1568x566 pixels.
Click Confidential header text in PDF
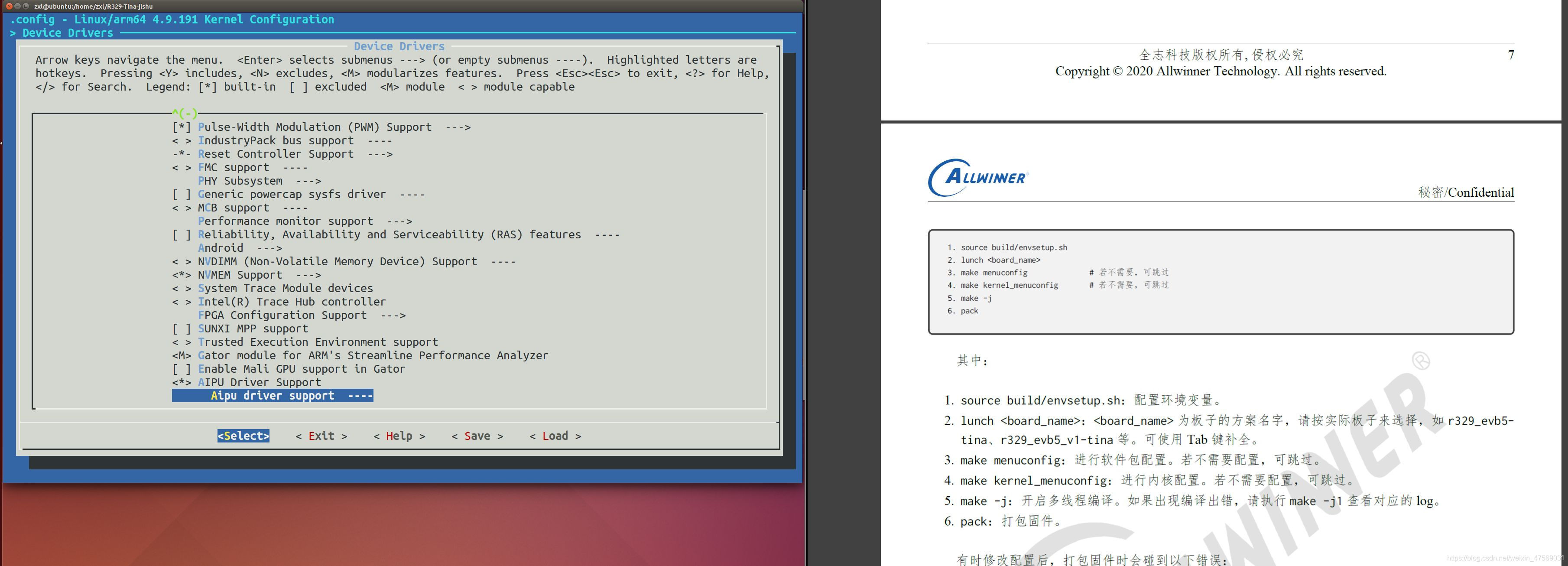point(1466,192)
